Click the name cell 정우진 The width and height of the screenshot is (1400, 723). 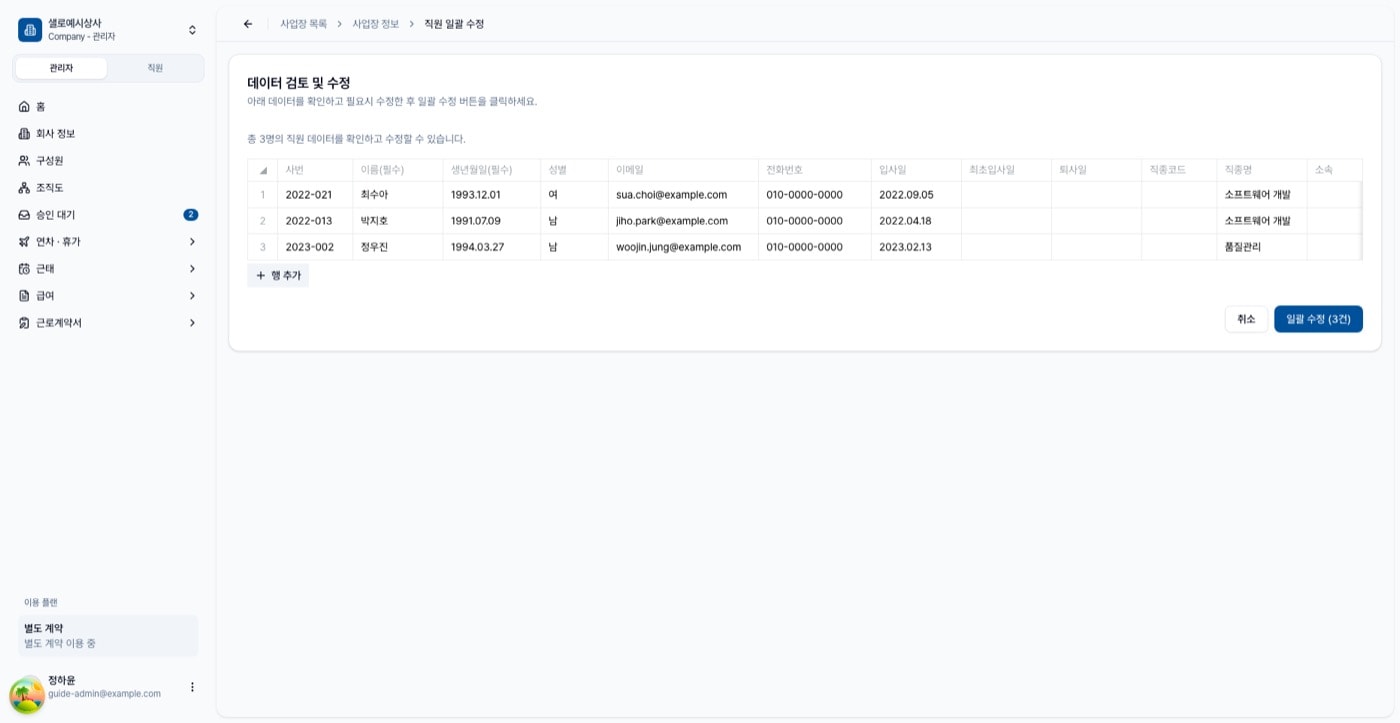(x=398, y=247)
